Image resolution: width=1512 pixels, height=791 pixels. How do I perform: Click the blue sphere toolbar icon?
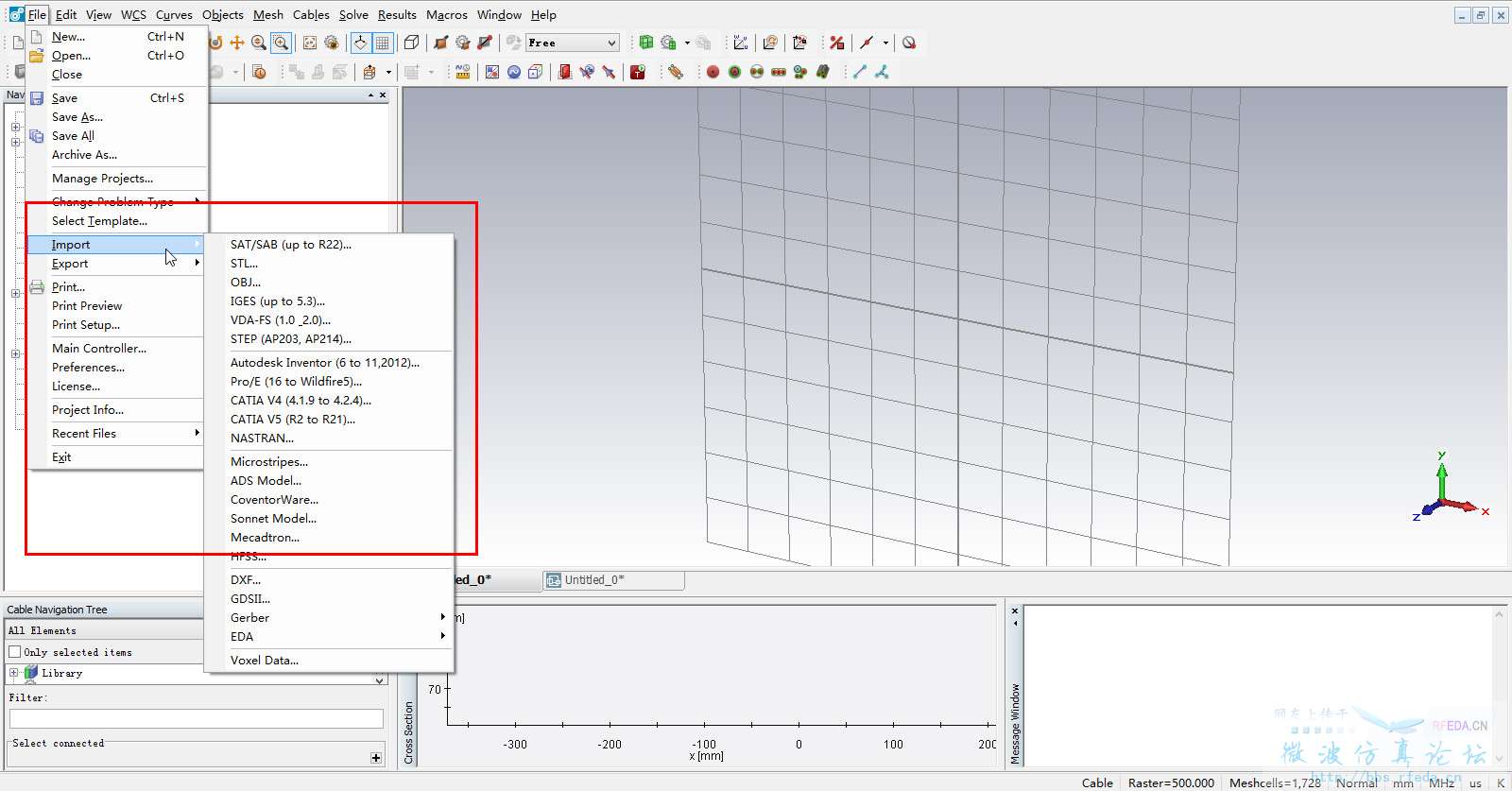click(x=514, y=72)
